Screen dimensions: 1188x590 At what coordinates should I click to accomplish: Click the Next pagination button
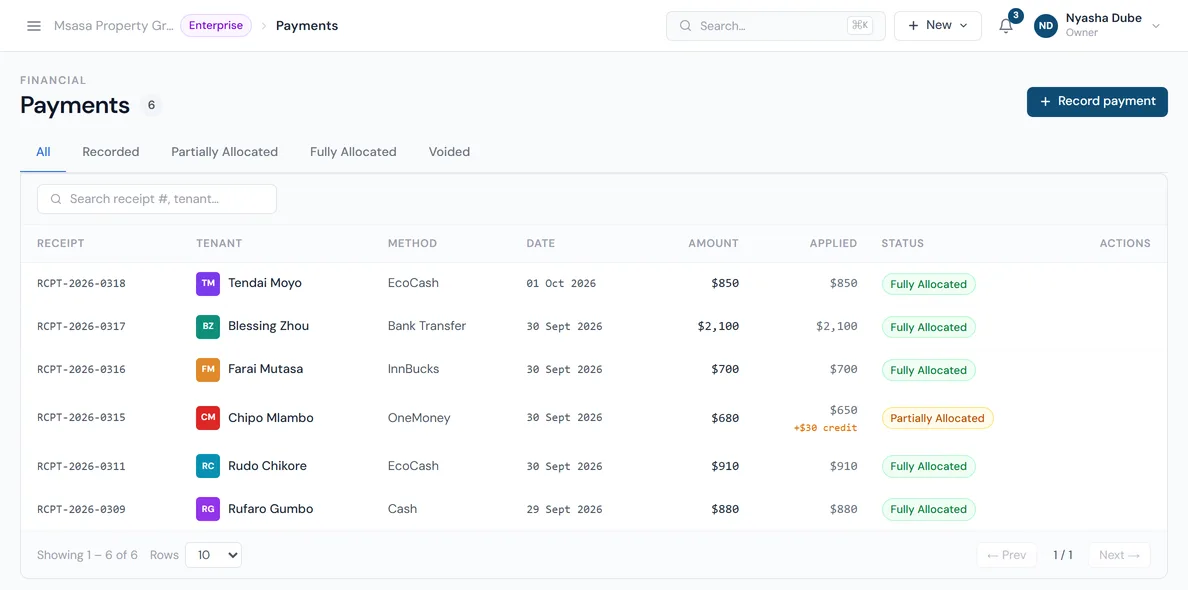tap(1119, 555)
